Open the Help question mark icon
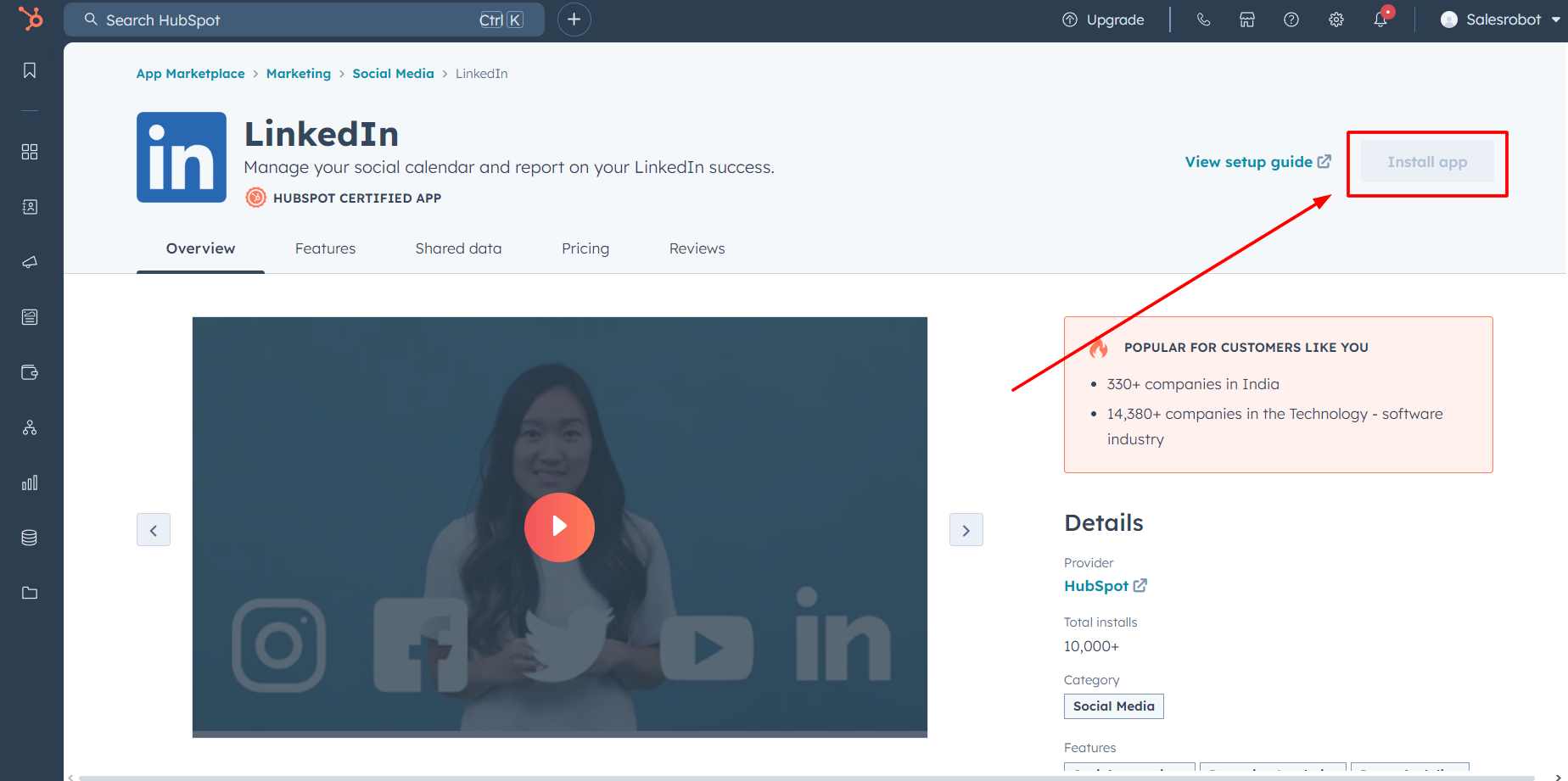Screen dimensions: 1568x781 [x=1291, y=20]
